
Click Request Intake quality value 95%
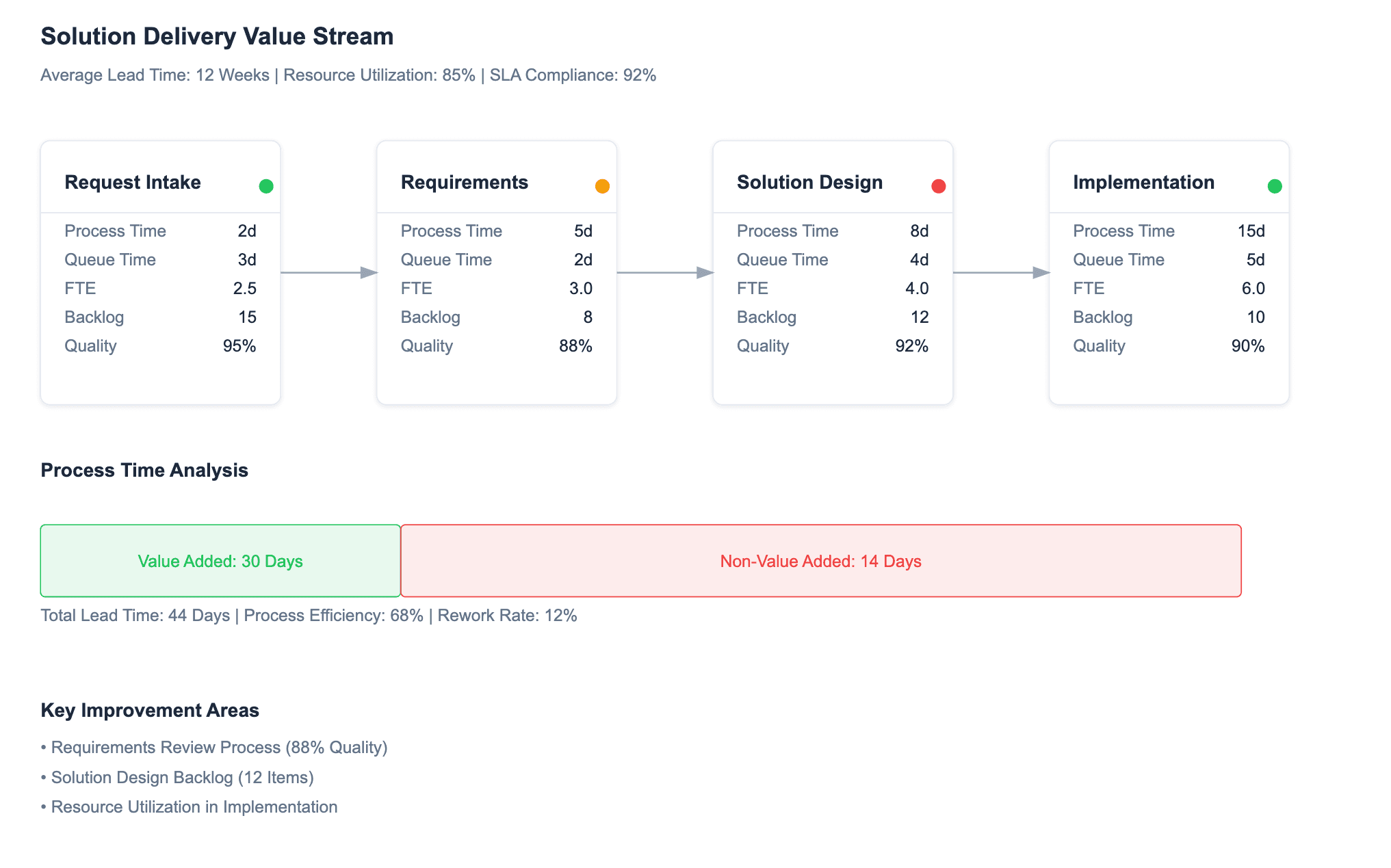coord(239,346)
